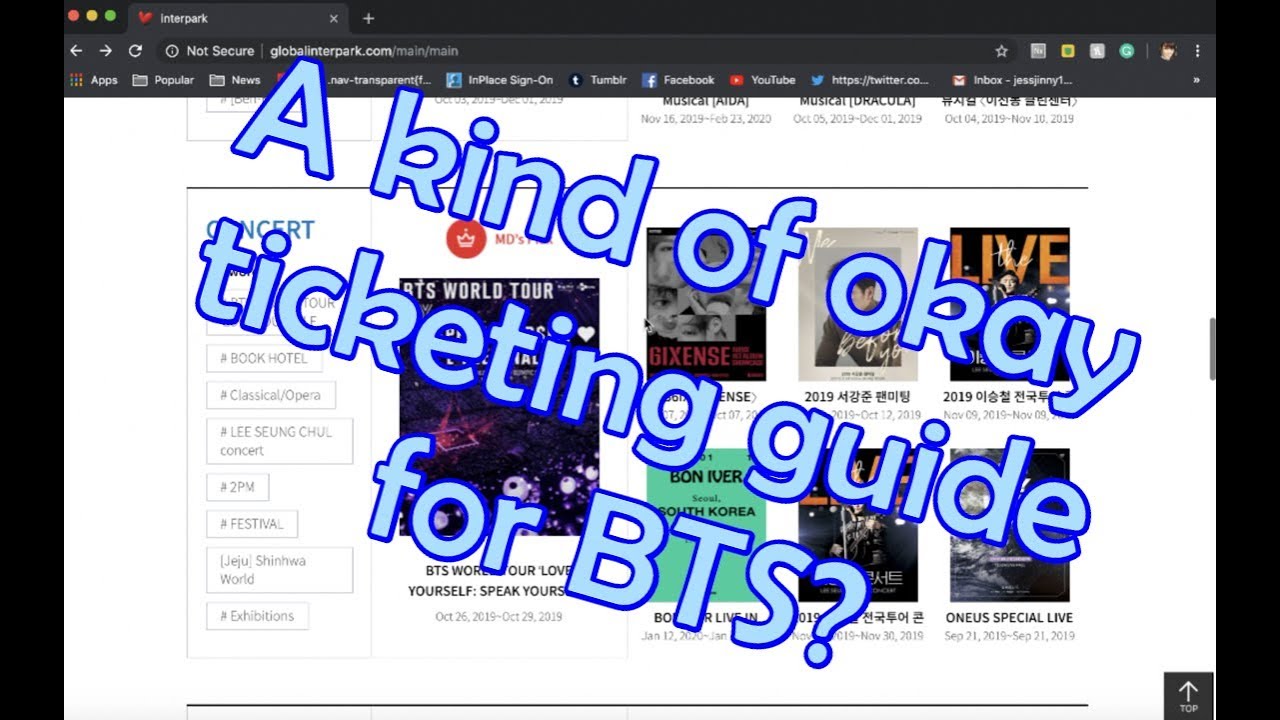Open the Popular bookmarks folder
Image resolution: width=1280 pixels, height=720 pixels.
coord(163,80)
